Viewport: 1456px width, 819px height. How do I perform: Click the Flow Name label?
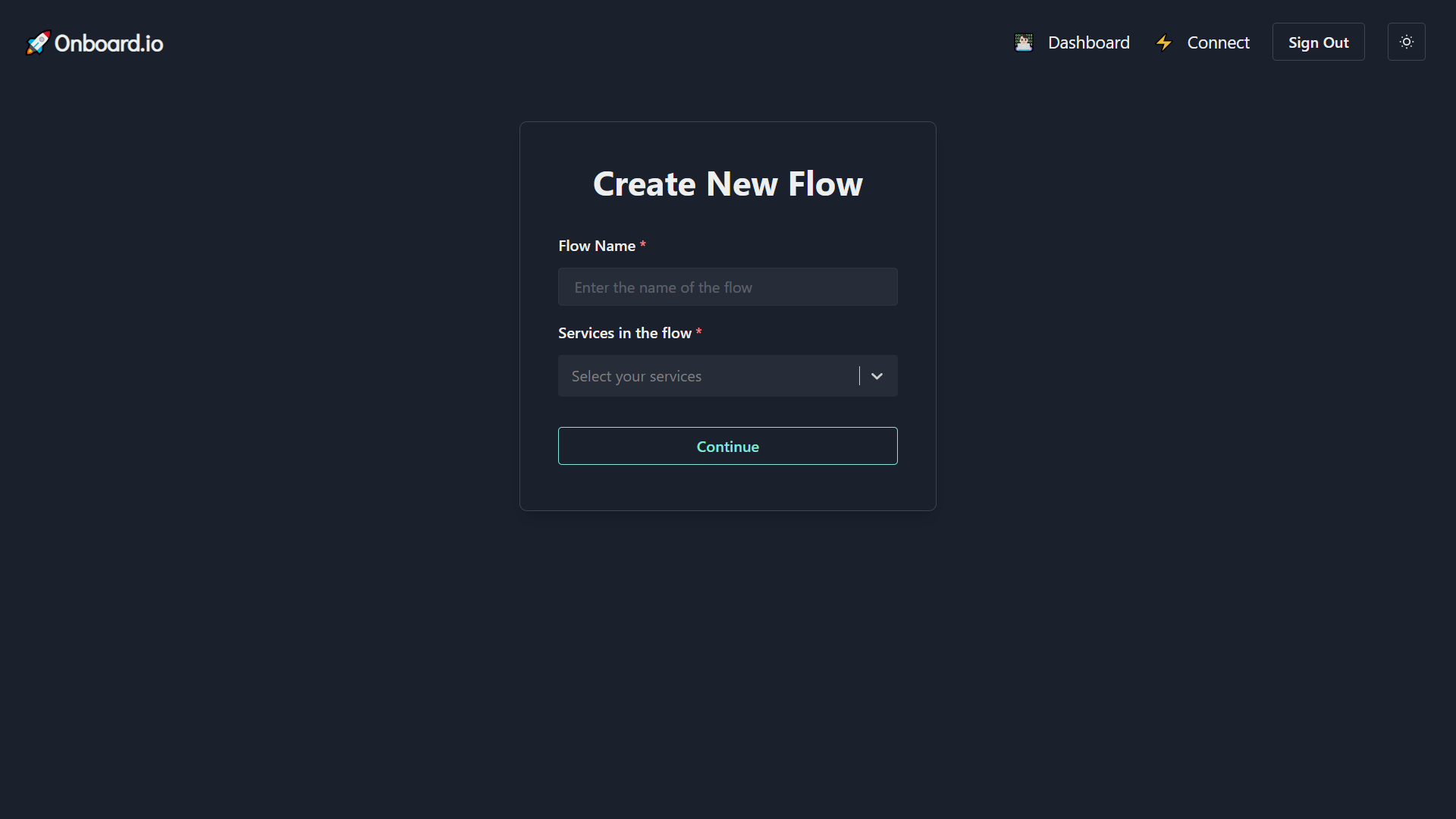[x=597, y=246]
